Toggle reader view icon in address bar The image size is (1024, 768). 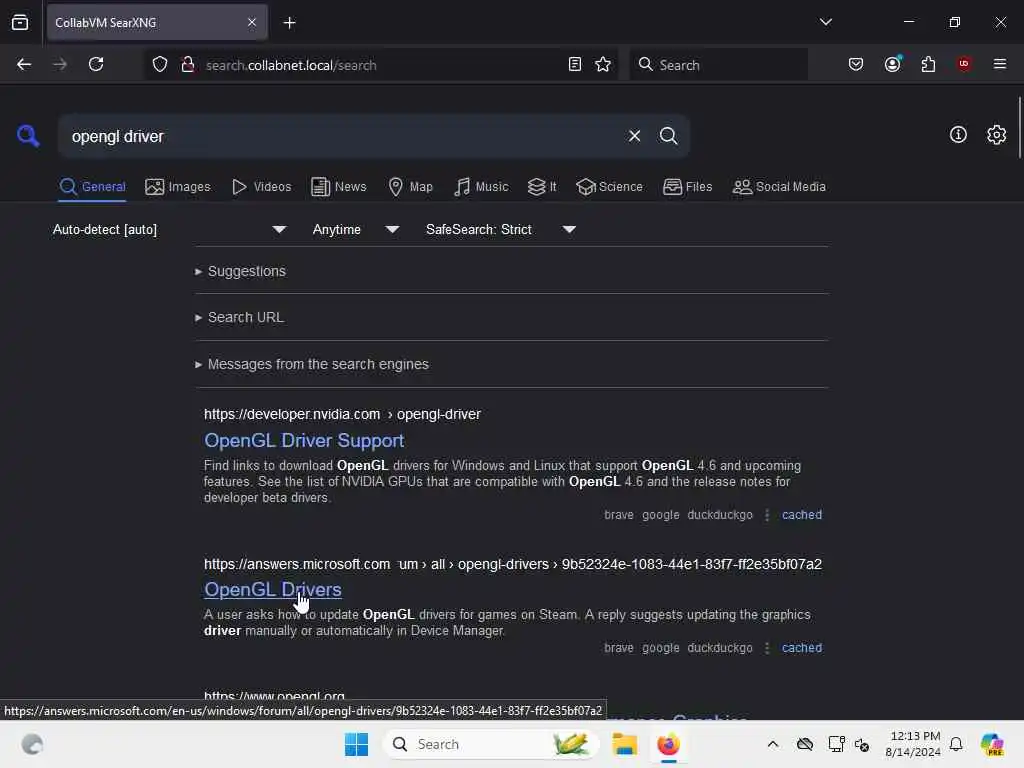[x=575, y=65]
